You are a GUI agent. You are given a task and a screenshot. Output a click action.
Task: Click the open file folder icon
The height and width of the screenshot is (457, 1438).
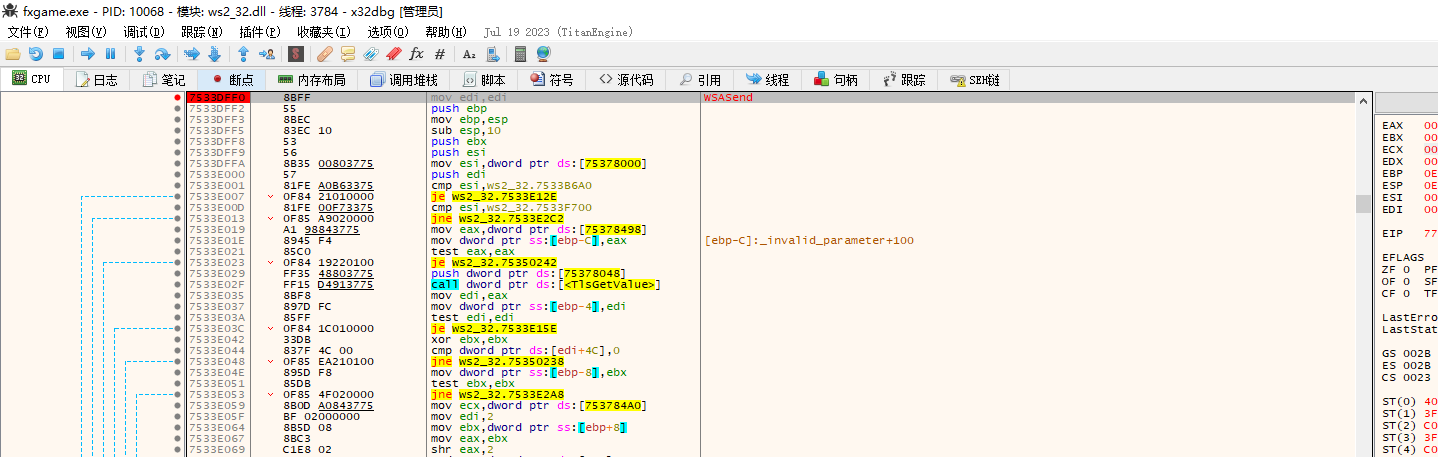13,54
